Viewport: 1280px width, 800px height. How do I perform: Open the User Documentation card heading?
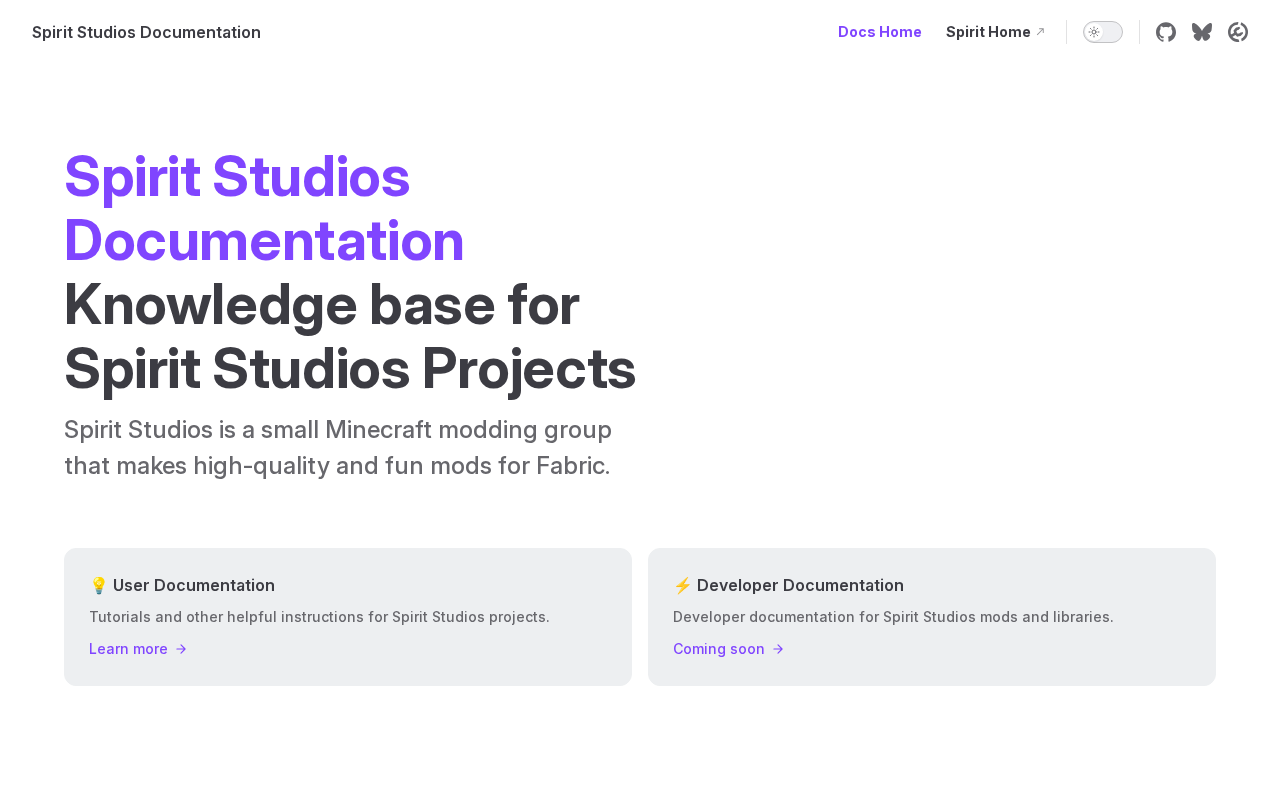[x=182, y=585]
